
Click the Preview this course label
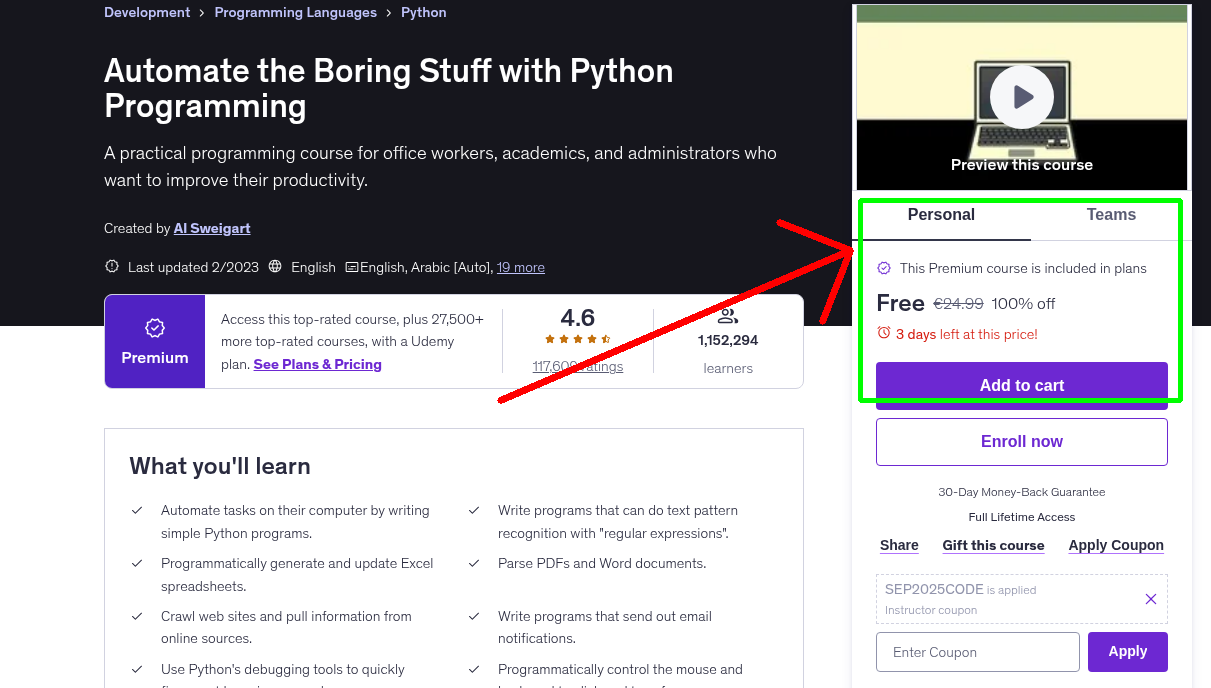pos(1022,165)
